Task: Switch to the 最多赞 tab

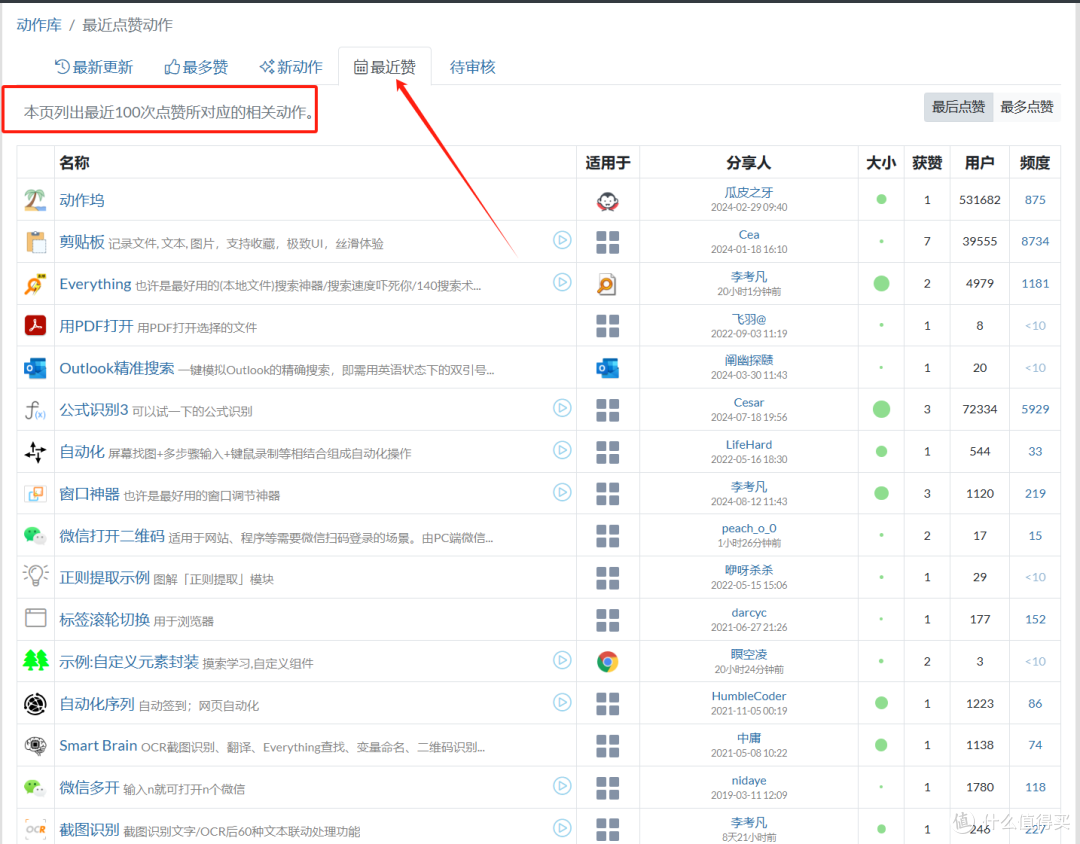Action: click(196, 67)
